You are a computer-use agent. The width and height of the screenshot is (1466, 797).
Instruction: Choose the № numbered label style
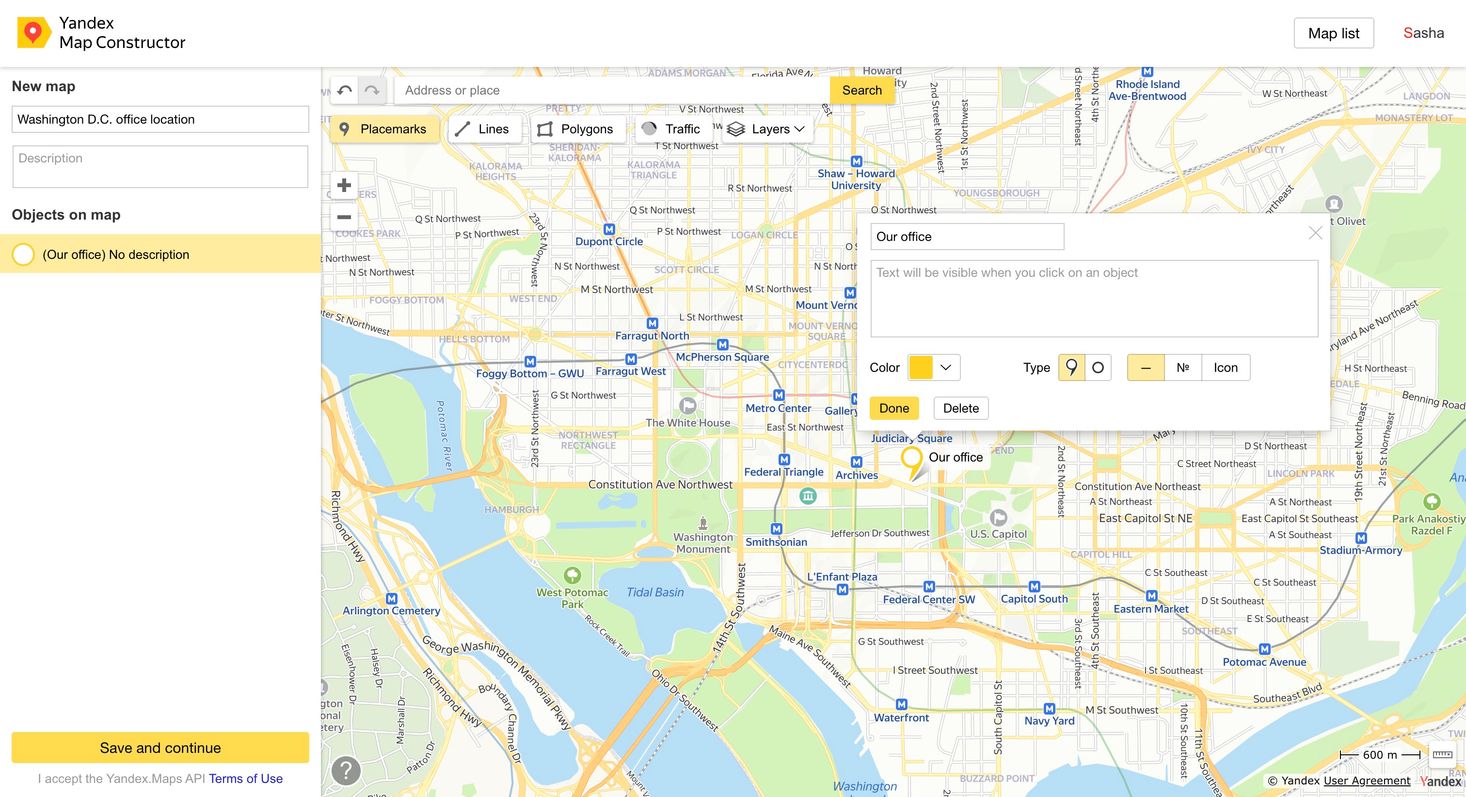point(1183,367)
